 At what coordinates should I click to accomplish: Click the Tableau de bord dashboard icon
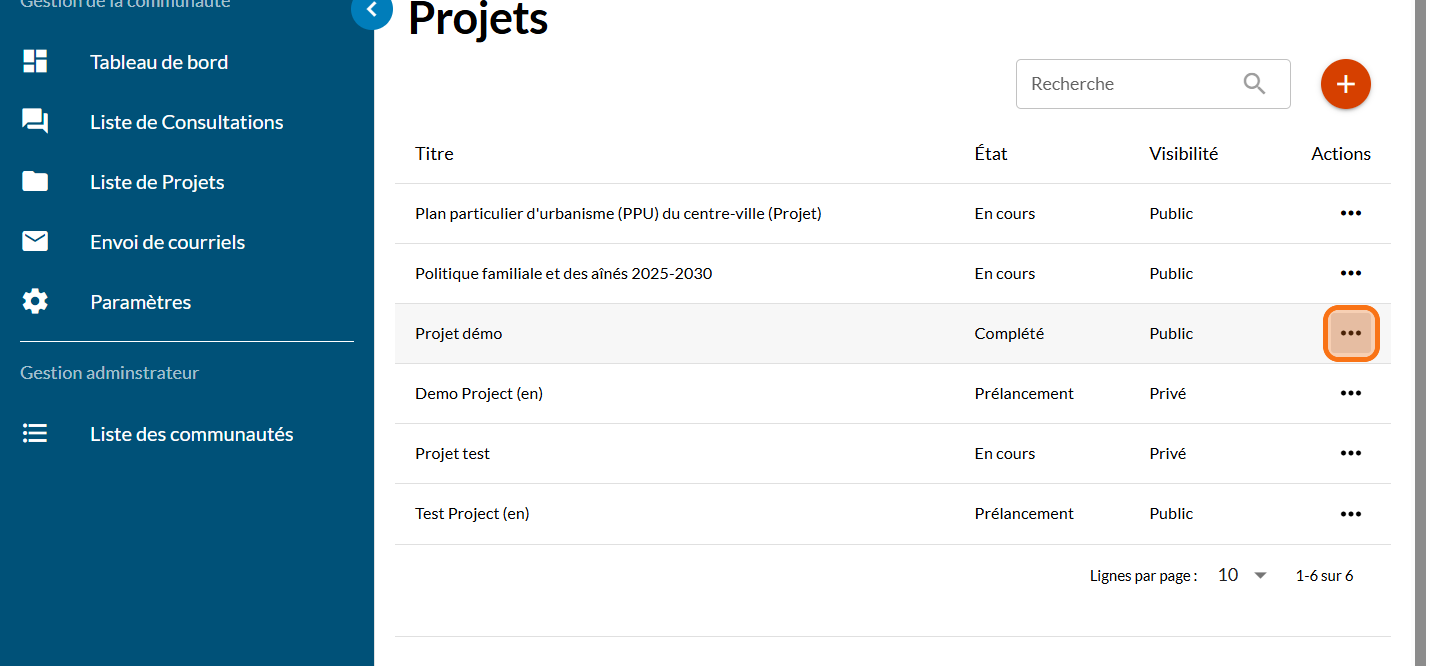pyautogui.click(x=35, y=61)
